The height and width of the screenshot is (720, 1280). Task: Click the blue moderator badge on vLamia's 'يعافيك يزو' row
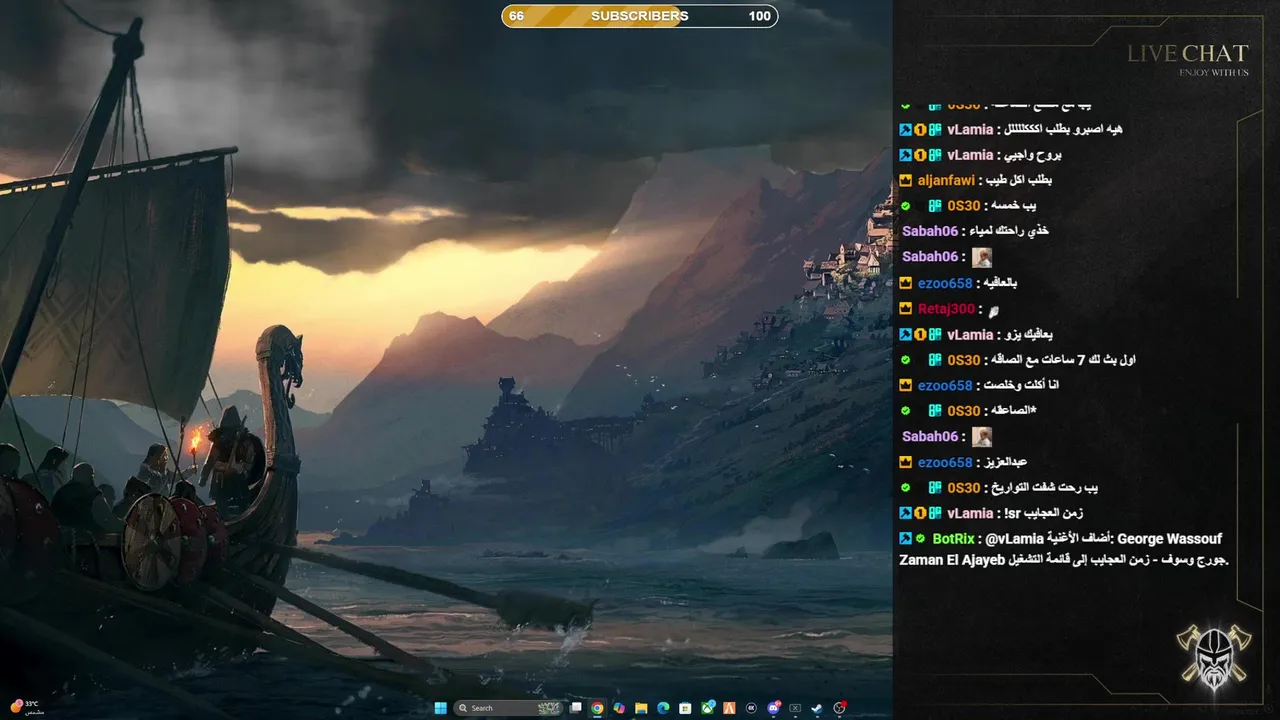tap(906, 335)
